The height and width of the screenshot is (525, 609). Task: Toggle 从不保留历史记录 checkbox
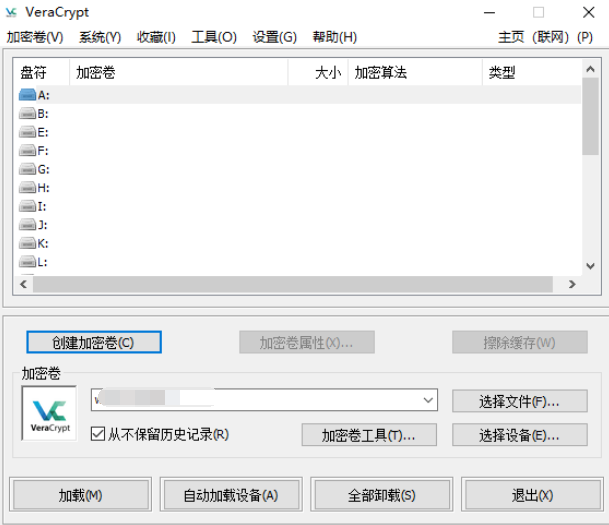(x=98, y=434)
